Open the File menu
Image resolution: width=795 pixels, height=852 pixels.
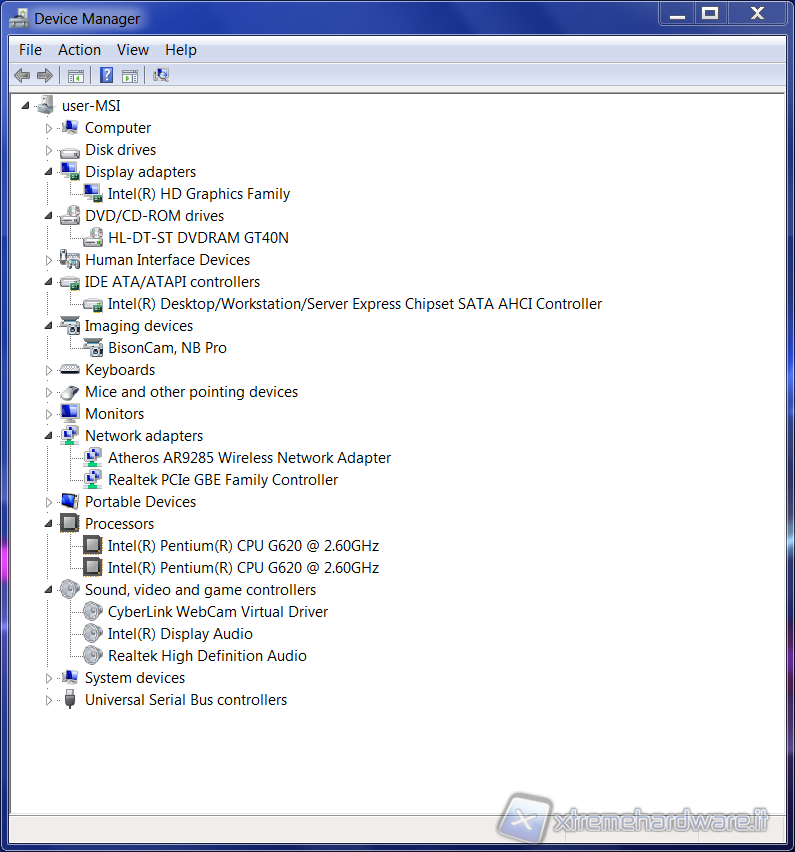pos(30,50)
